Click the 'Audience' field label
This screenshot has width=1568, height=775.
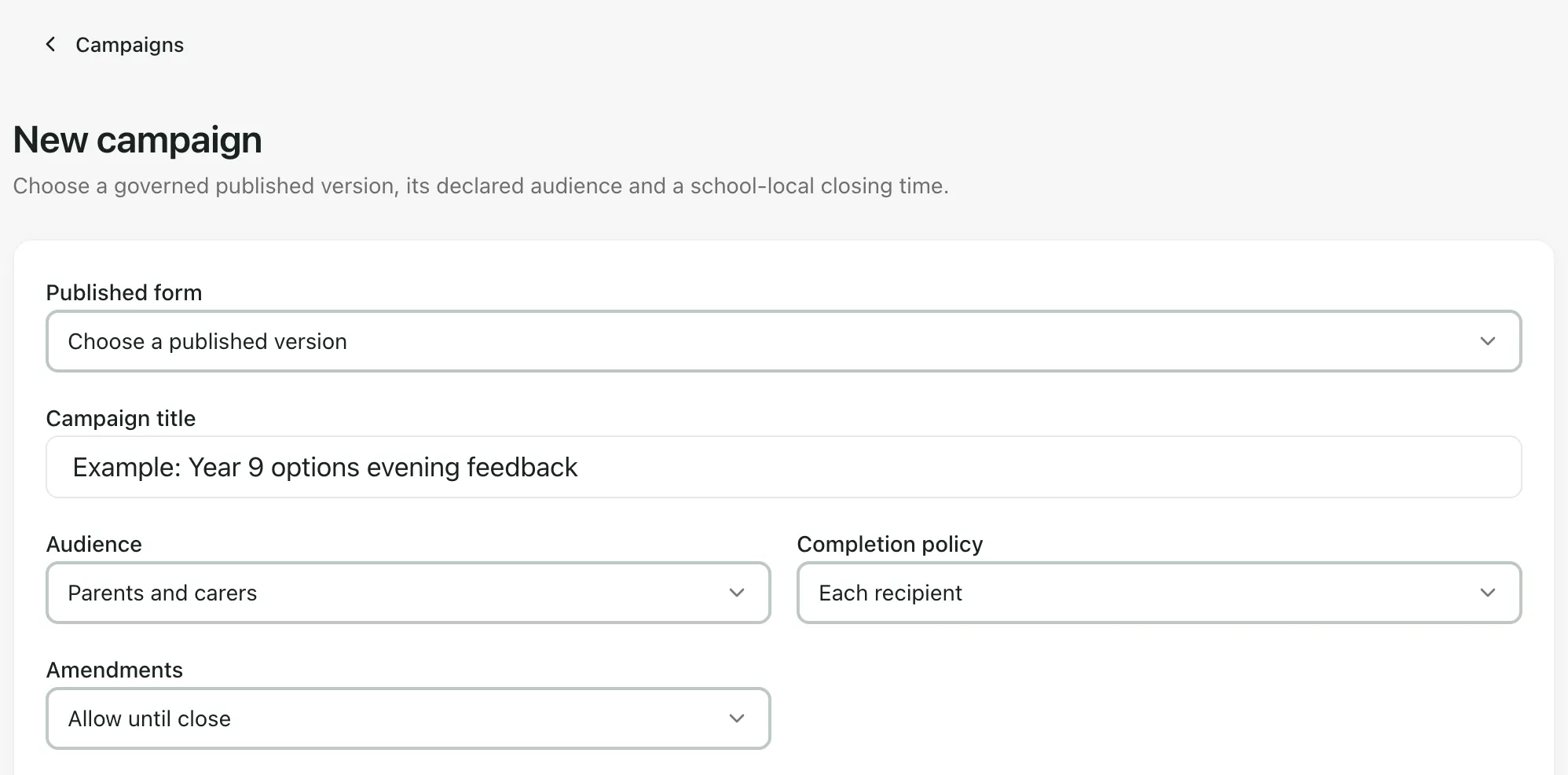[94, 544]
